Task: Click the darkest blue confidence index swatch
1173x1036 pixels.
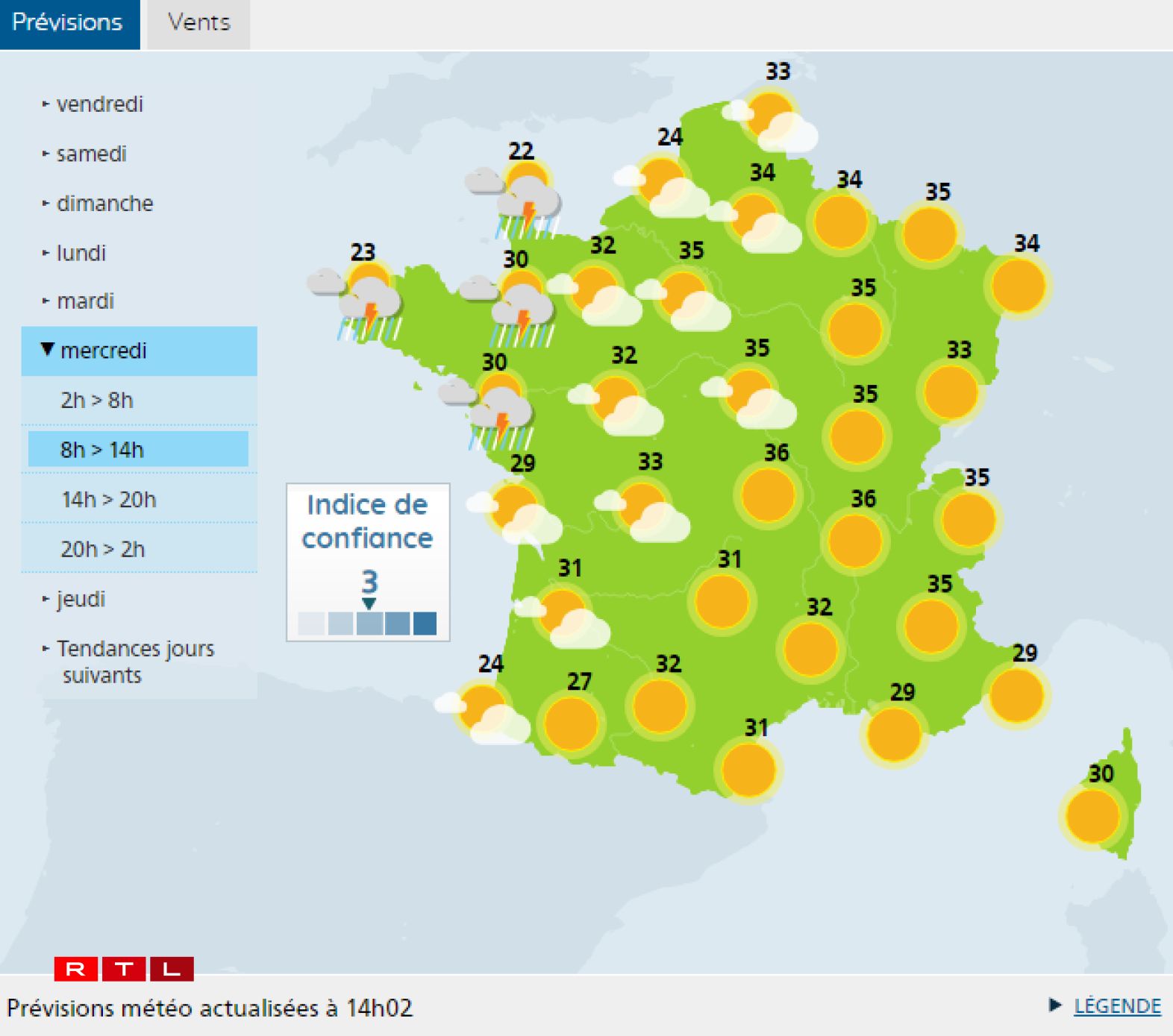Action: coord(425,623)
